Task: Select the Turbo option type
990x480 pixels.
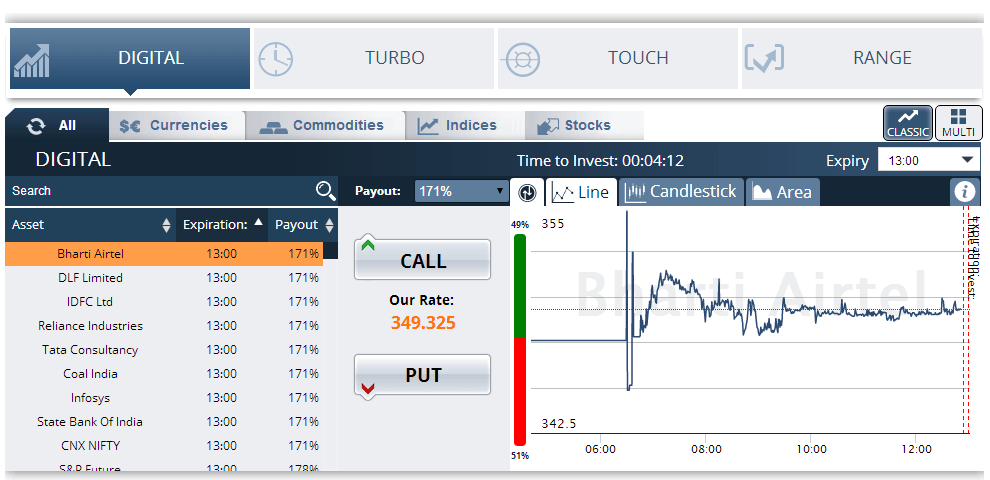Action: coord(374,58)
